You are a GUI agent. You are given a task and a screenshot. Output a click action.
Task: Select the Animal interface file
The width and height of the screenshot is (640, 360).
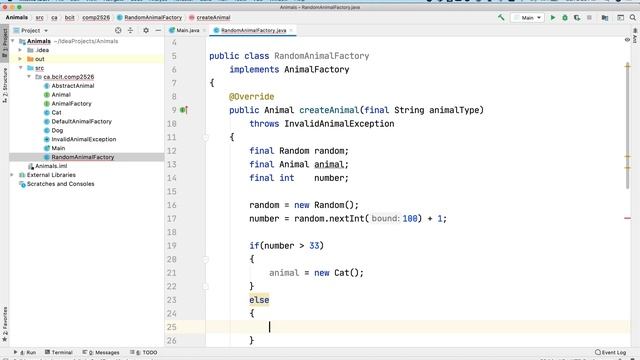[57, 95]
